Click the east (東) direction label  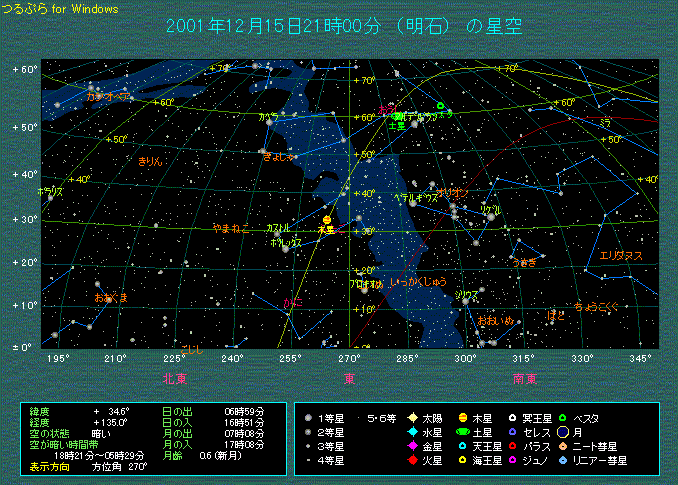click(x=349, y=378)
